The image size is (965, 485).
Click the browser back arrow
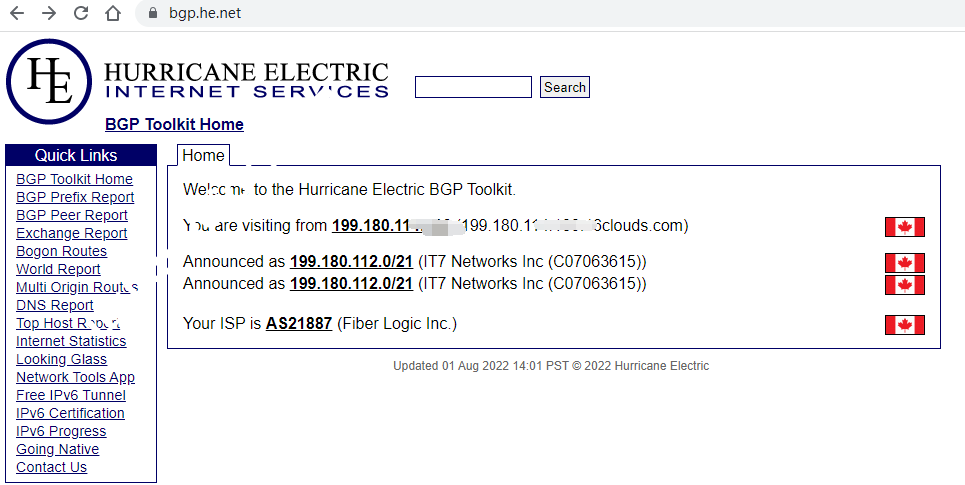point(16,14)
